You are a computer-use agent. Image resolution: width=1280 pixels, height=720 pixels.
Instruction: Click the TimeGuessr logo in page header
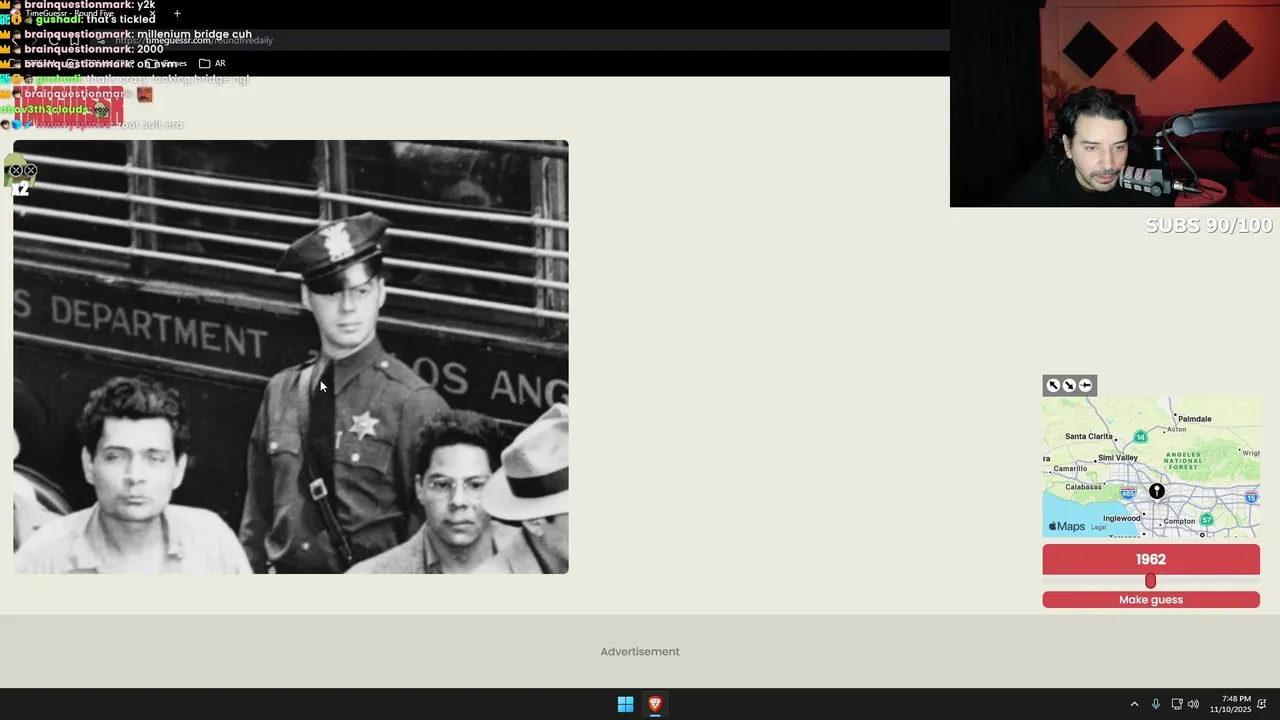68,108
